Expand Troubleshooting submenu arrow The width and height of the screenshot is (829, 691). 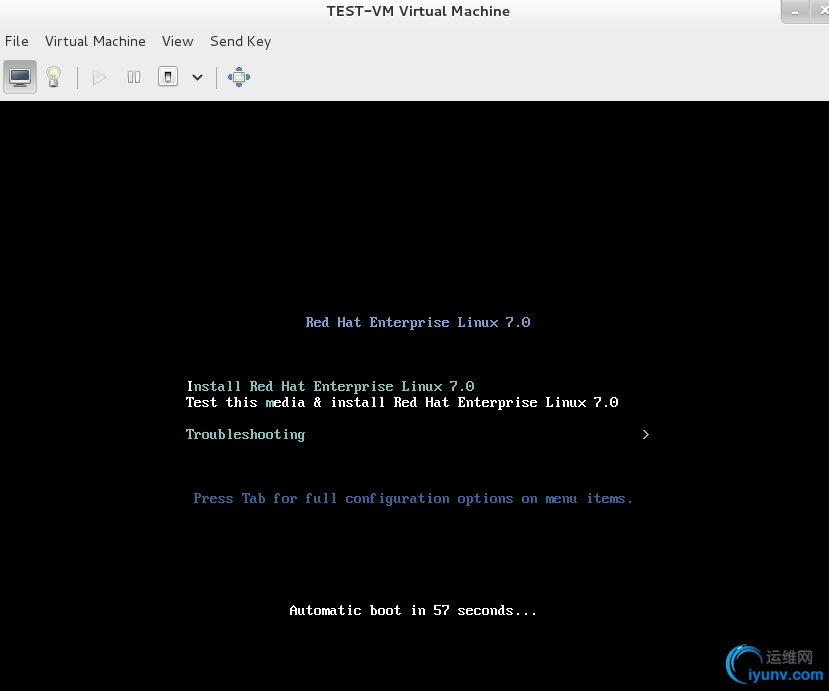pos(646,435)
